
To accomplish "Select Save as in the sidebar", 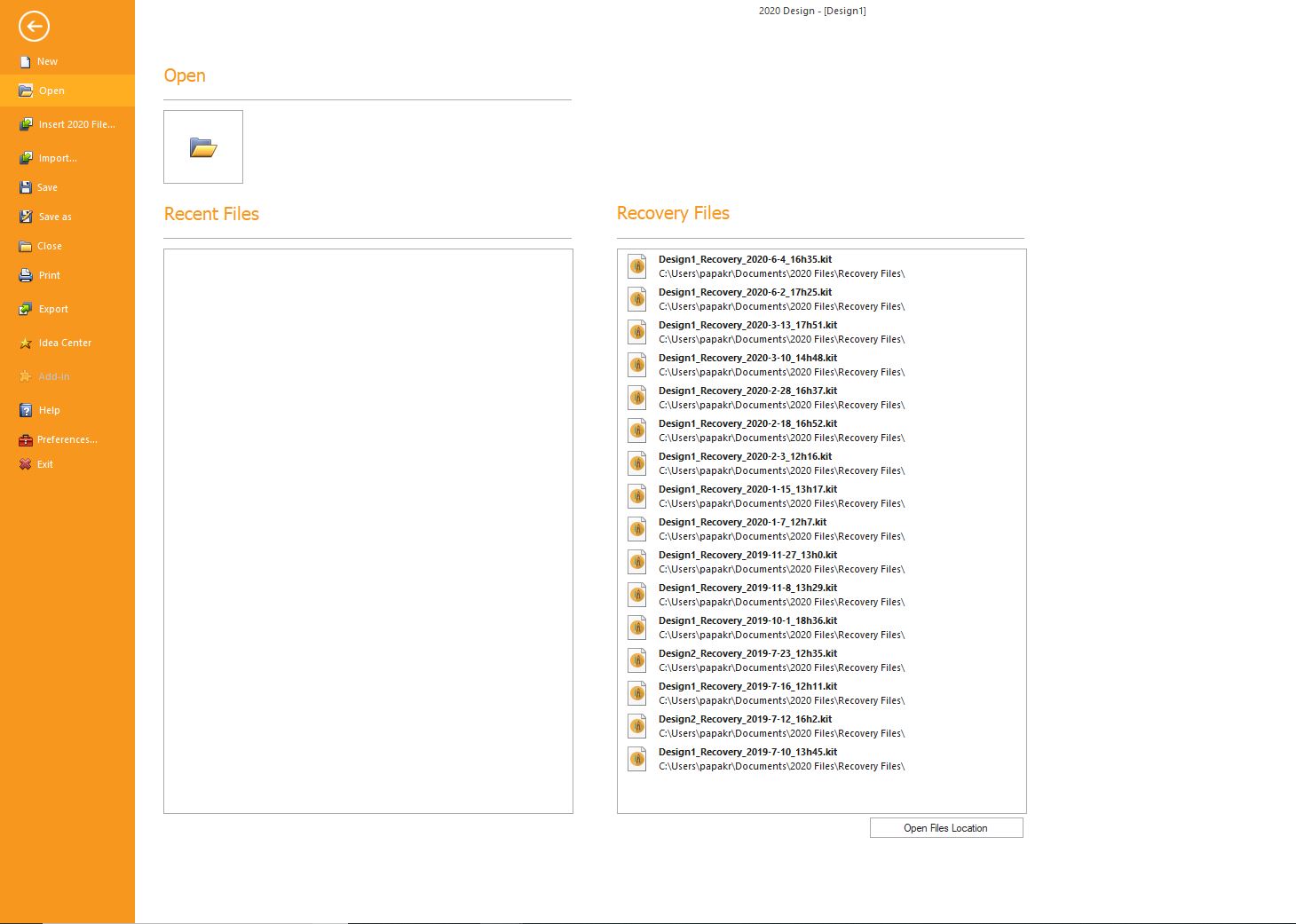I will click(55, 217).
